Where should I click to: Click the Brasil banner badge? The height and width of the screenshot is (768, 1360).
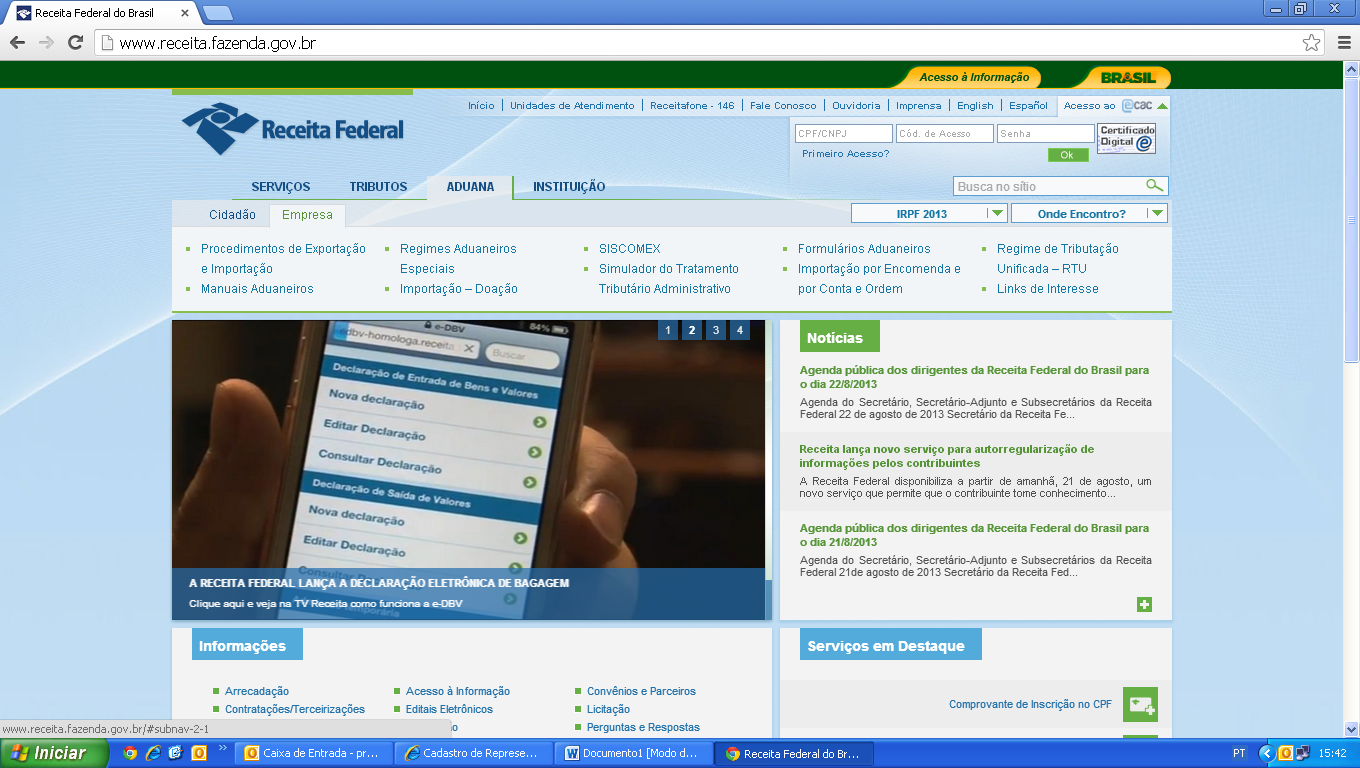pos(1128,77)
